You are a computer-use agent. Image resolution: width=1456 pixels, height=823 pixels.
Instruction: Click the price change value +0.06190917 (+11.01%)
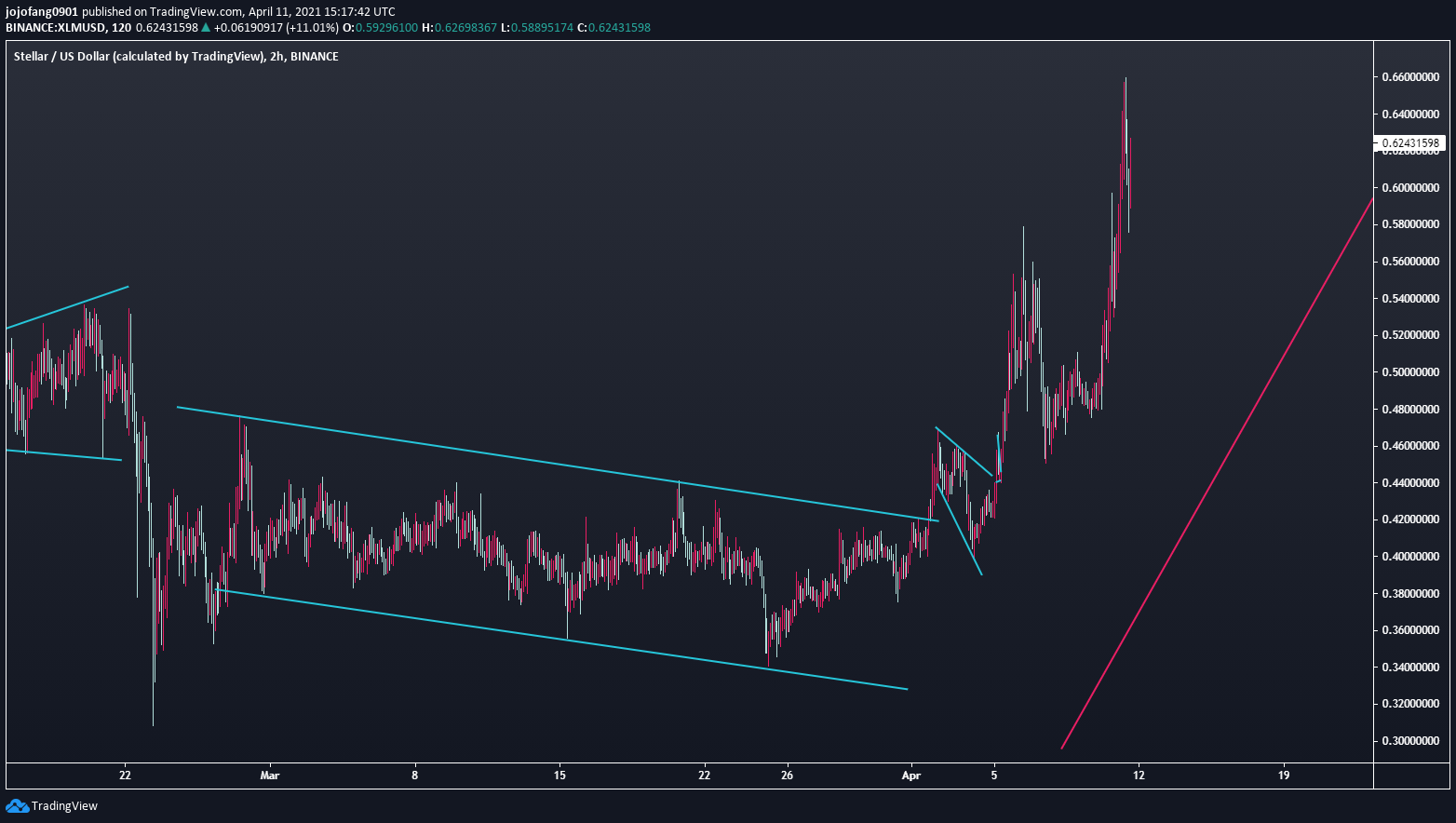pos(276,28)
